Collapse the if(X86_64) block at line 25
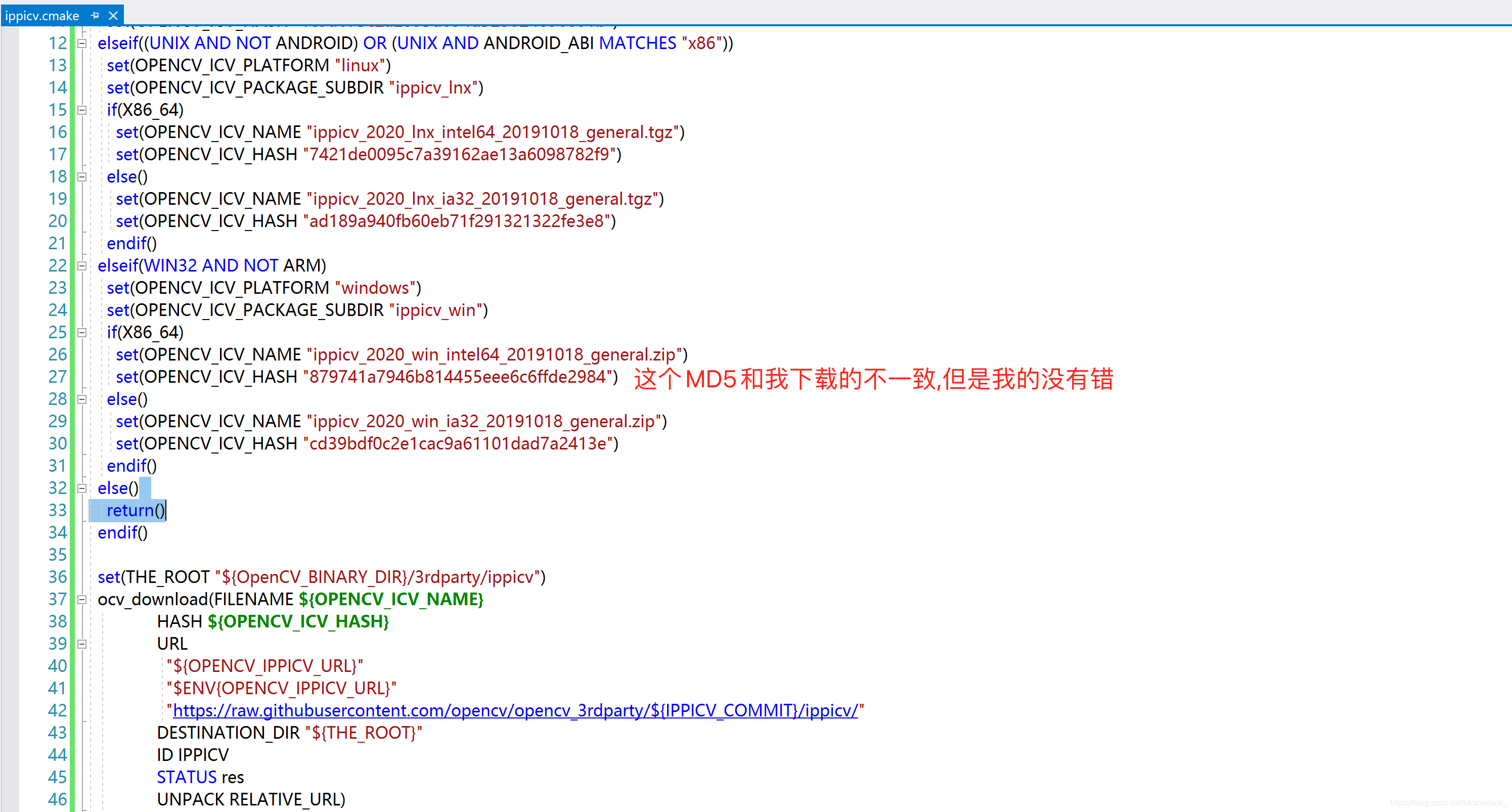The height and width of the screenshot is (812, 1512). click(x=82, y=333)
